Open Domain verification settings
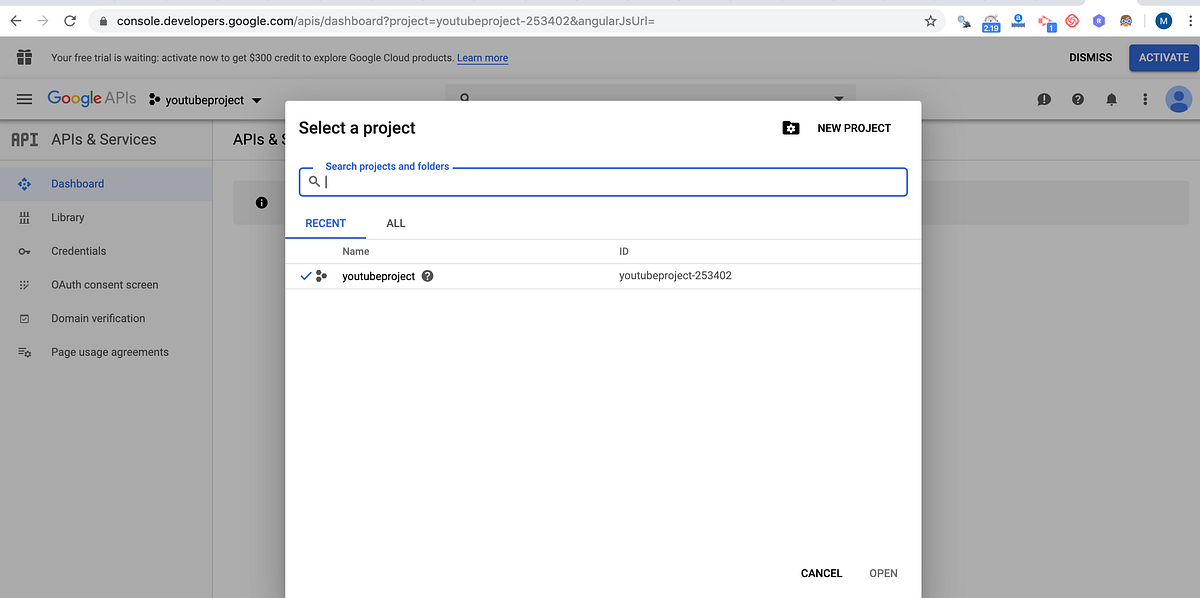The width and height of the screenshot is (1200, 598). click(97, 318)
